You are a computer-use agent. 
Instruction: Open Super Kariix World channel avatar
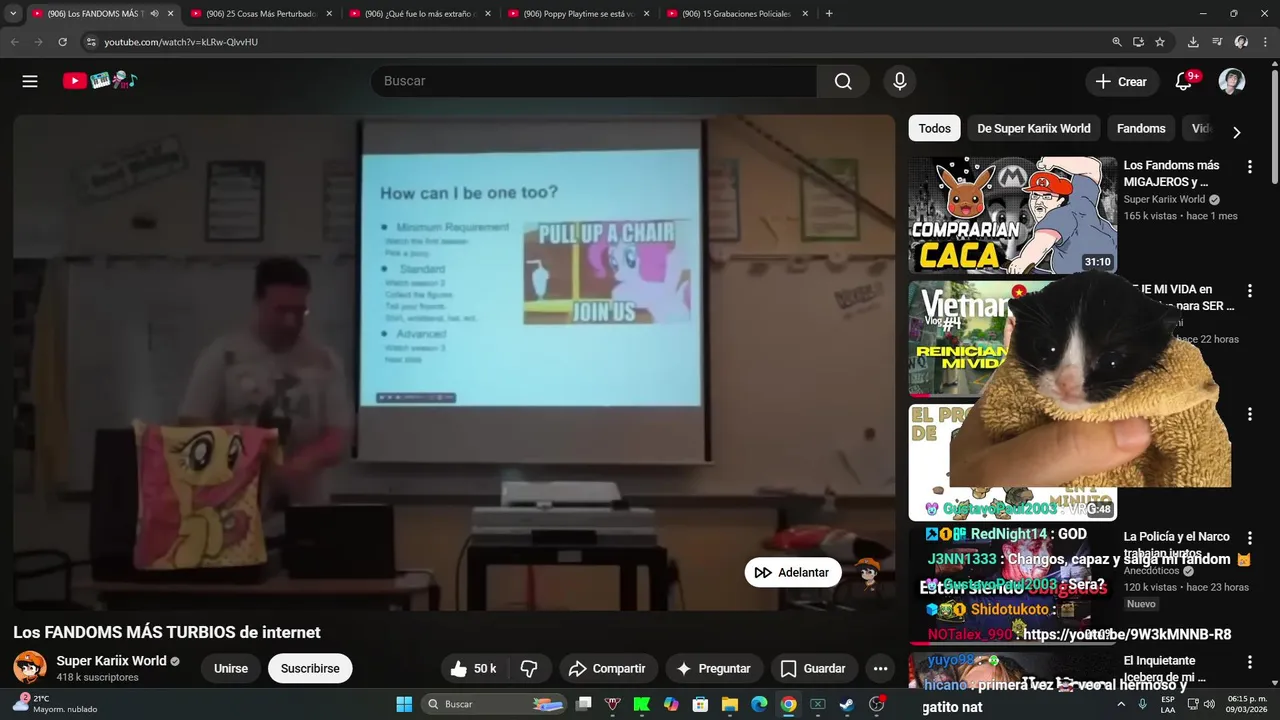pyautogui.click(x=30, y=667)
